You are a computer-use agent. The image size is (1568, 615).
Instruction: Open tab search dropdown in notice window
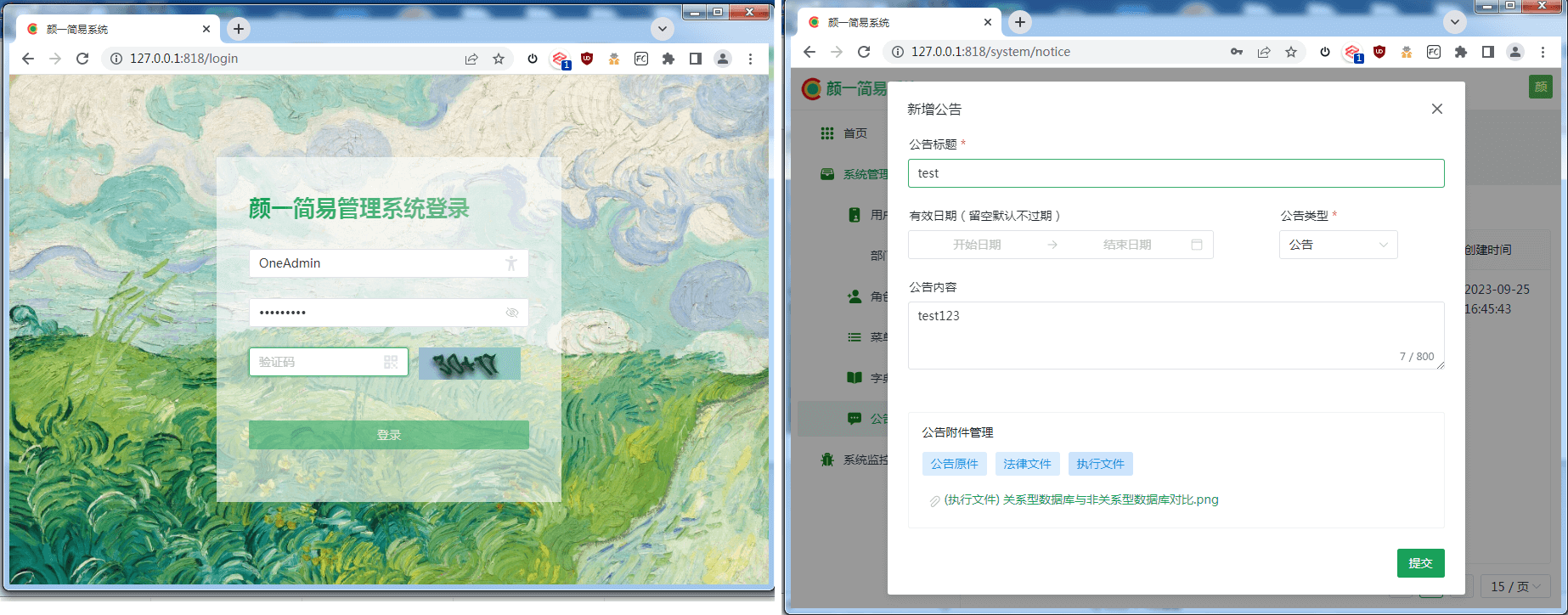1455,22
